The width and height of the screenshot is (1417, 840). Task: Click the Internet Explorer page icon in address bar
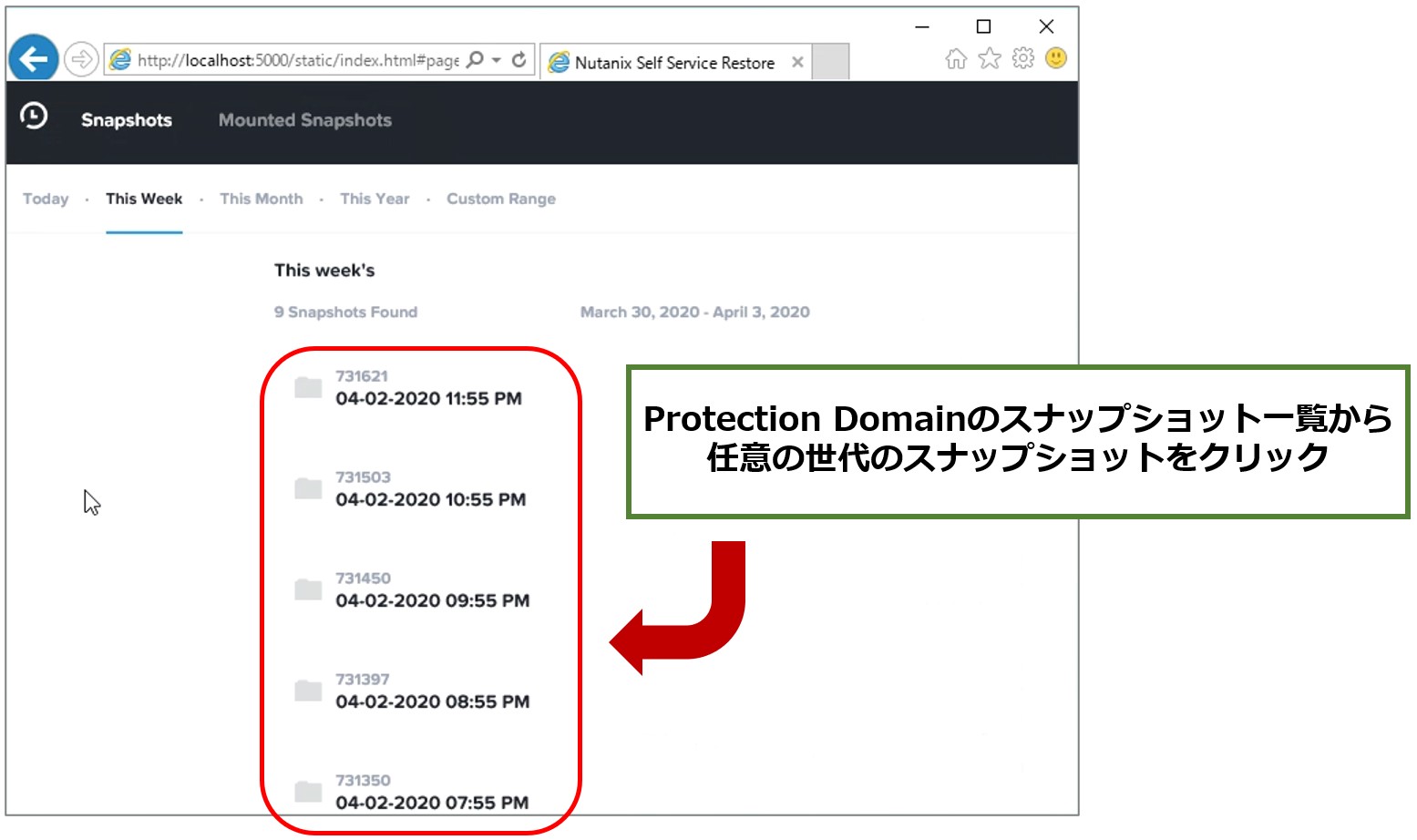pyautogui.click(x=119, y=60)
